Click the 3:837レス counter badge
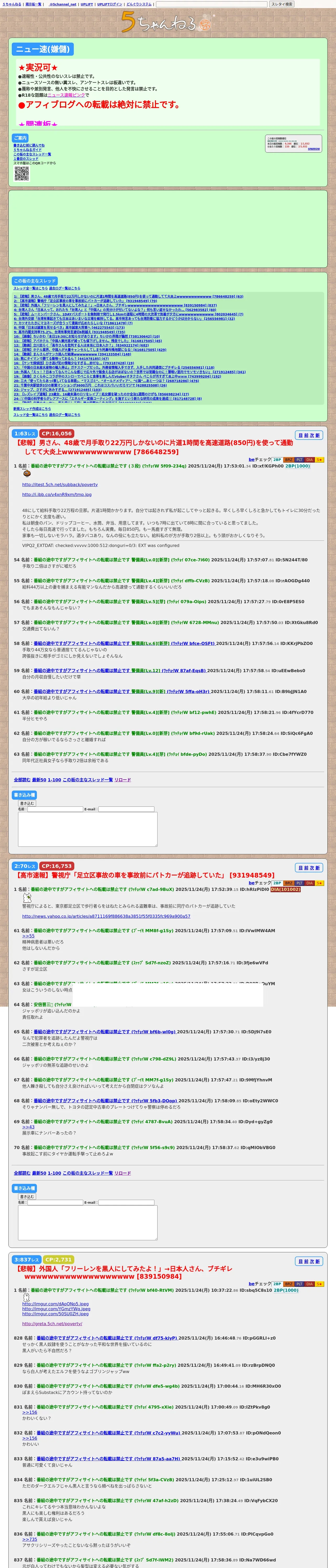 tap(27, 1259)
